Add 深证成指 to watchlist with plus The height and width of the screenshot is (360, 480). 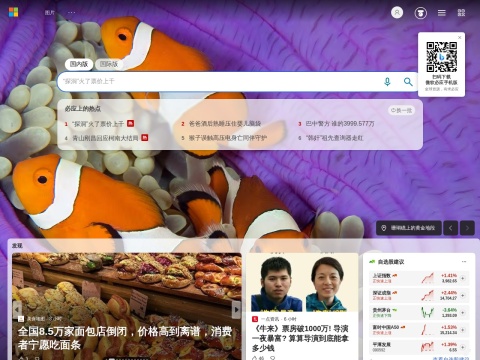[463, 295]
